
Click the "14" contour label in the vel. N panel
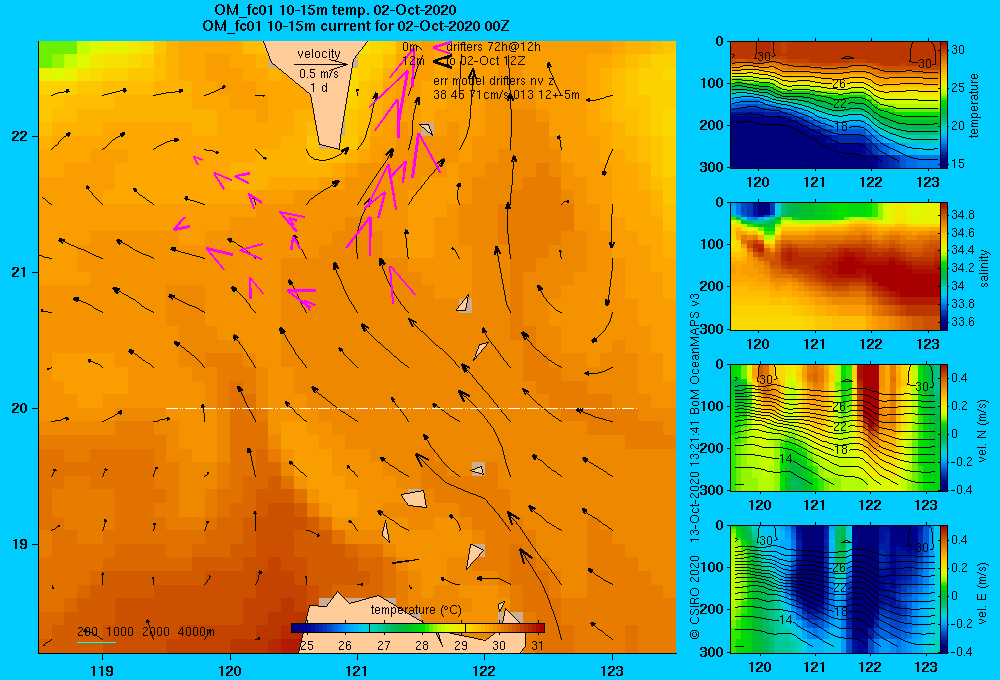click(786, 459)
